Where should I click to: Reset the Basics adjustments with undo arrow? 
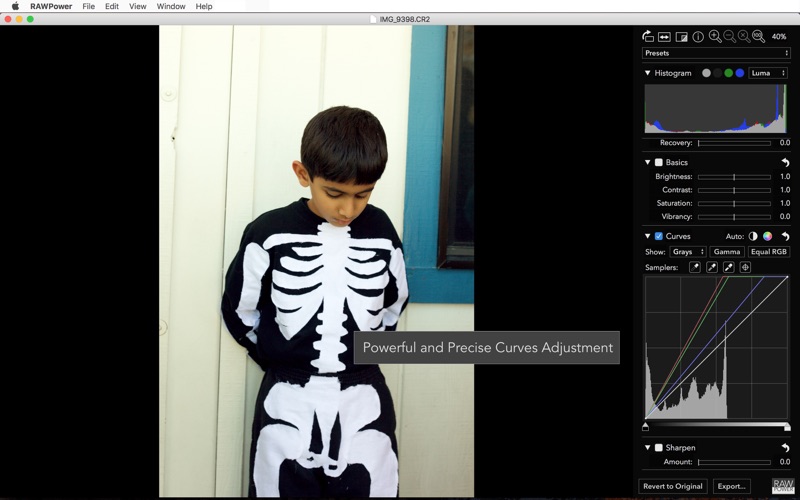(785, 162)
